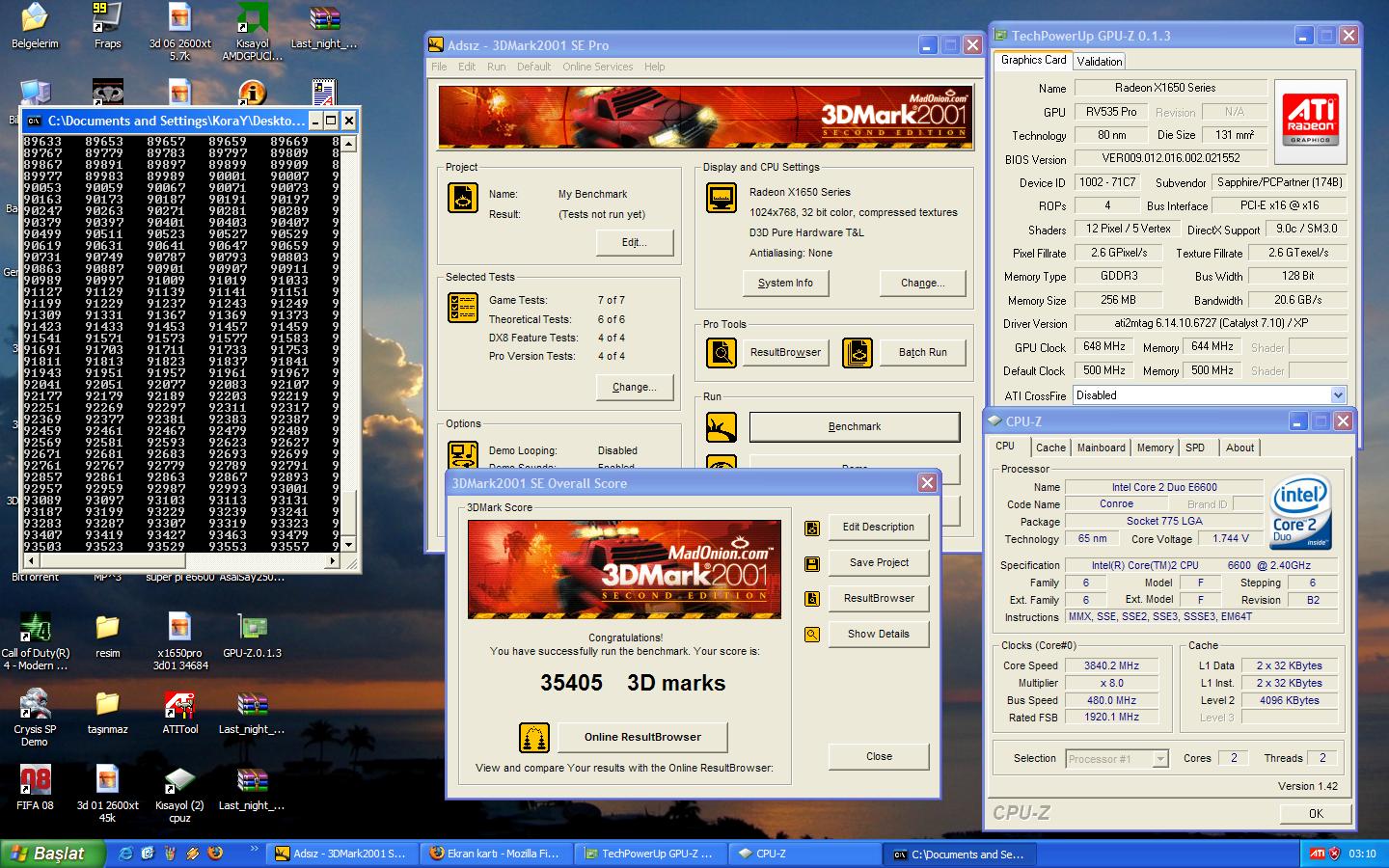Click the Edit Description icon in score dialog
Image resolution: width=1389 pixels, height=868 pixels.
812,528
